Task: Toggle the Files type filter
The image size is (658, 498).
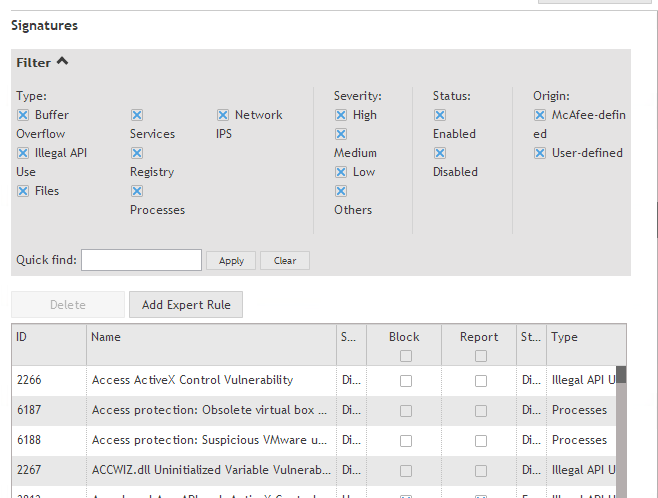Action: (x=23, y=191)
